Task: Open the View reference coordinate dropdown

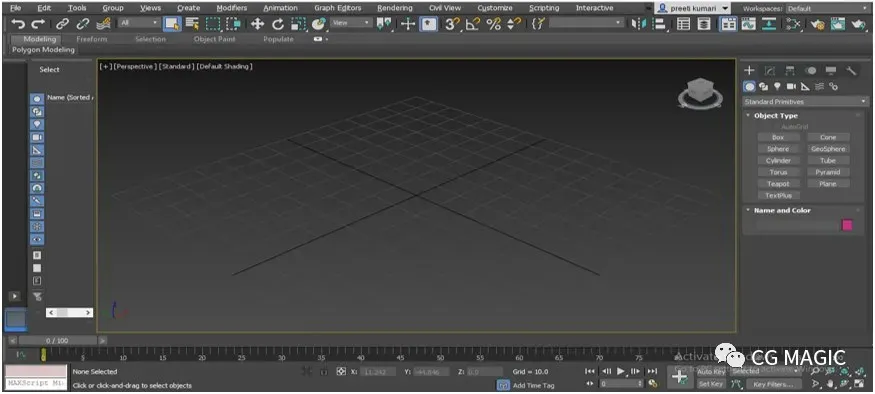Action: [x=350, y=23]
